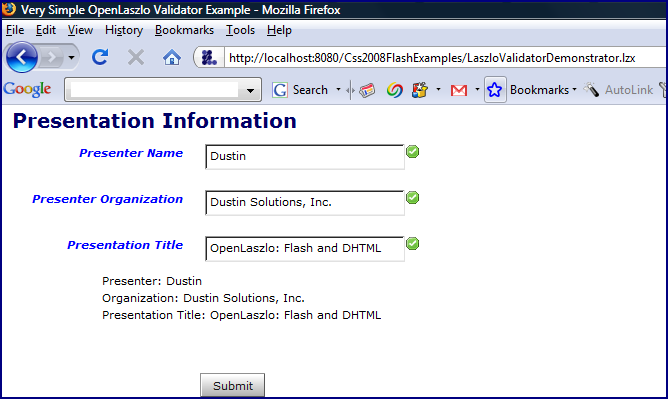668x399 pixels.
Task: Click the site identity icon in address bar
Action: tap(209, 57)
